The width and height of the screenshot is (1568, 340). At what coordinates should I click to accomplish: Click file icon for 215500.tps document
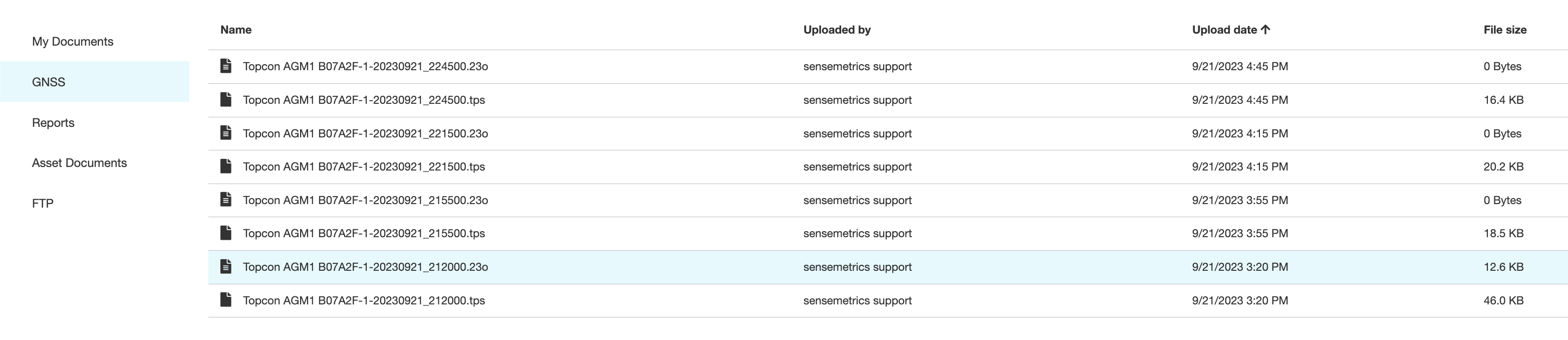pos(226,233)
